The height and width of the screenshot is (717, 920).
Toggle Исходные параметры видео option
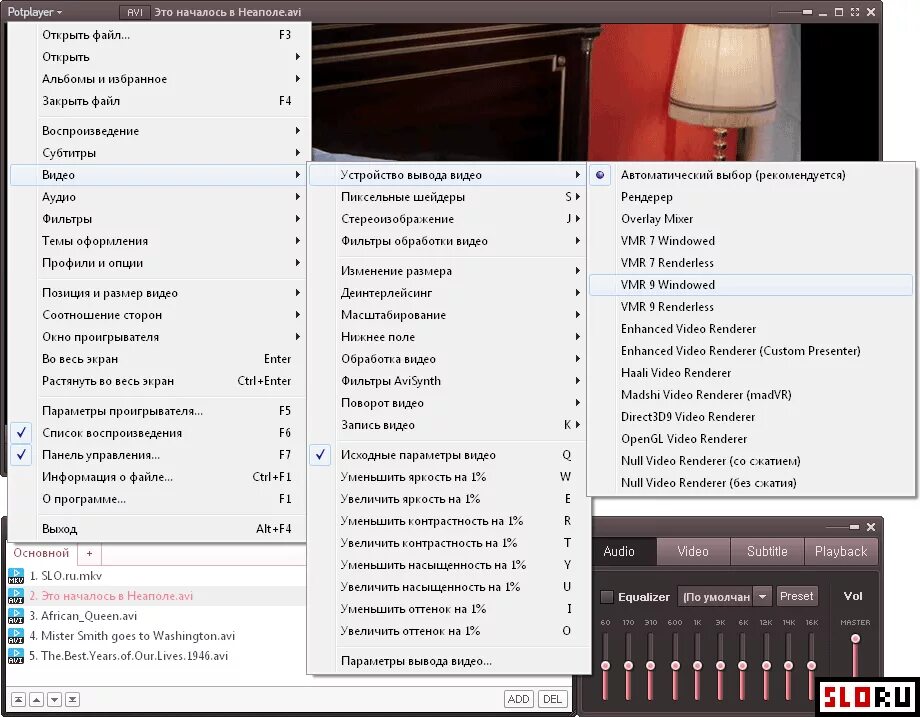click(x=448, y=455)
